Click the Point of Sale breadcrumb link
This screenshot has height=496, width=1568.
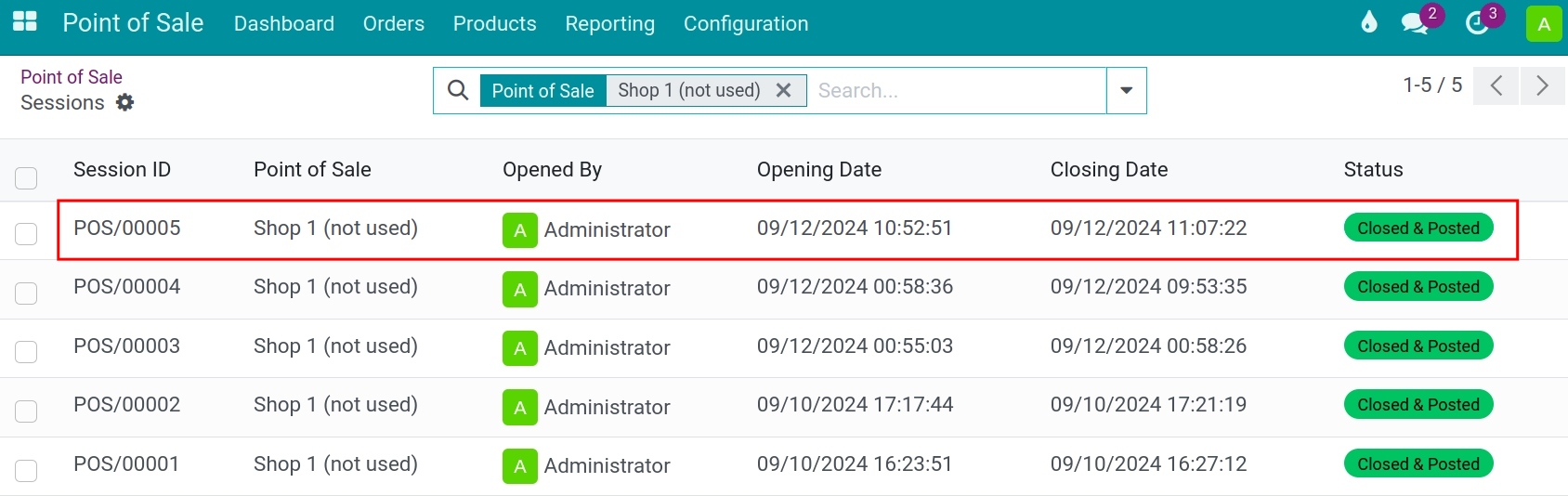[72, 77]
